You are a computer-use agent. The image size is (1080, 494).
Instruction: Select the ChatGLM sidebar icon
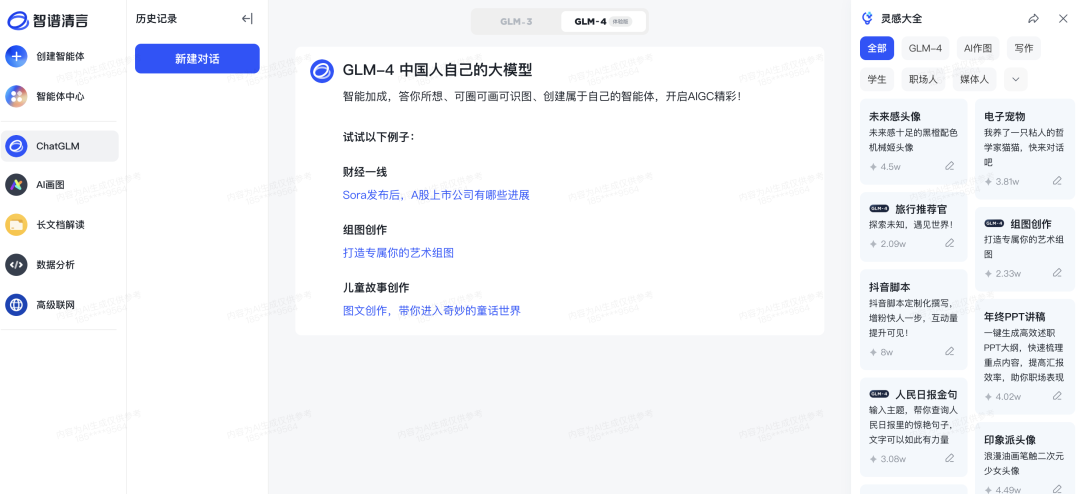[16, 146]
